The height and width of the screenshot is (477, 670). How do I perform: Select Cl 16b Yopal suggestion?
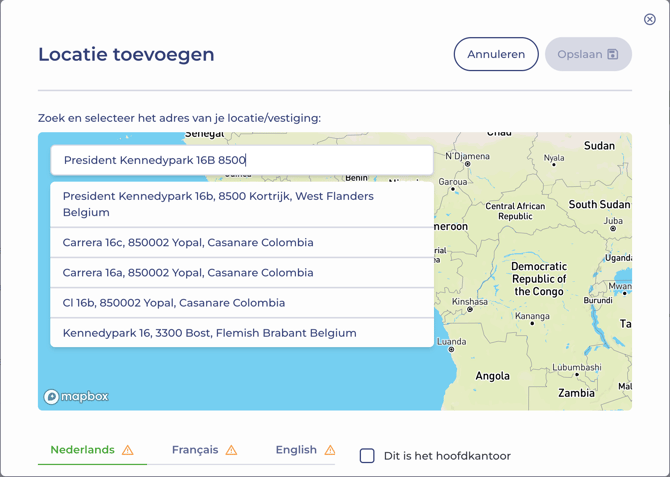click(242, 303)
